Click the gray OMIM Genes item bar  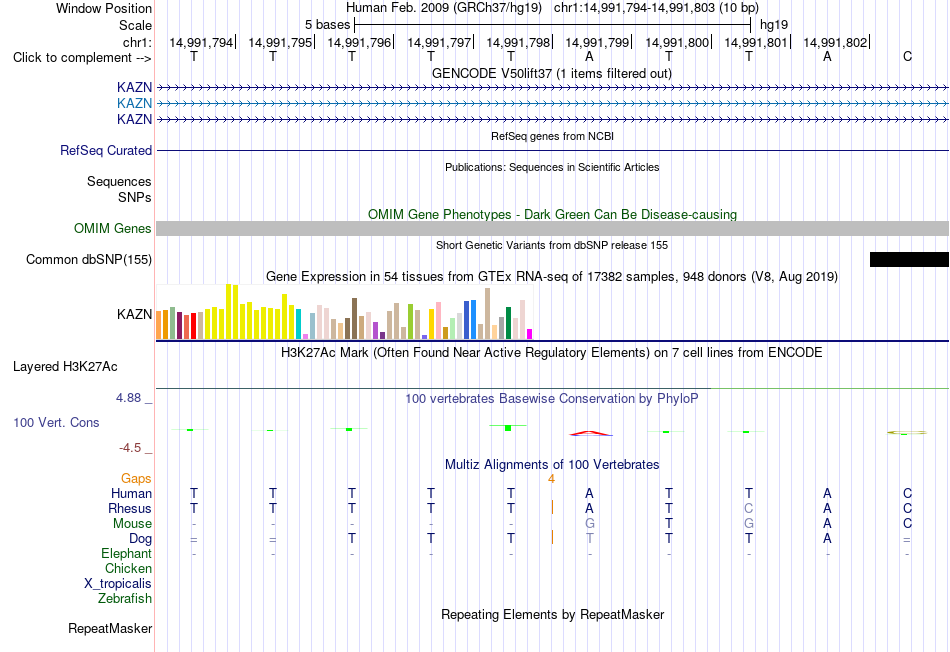552,228
